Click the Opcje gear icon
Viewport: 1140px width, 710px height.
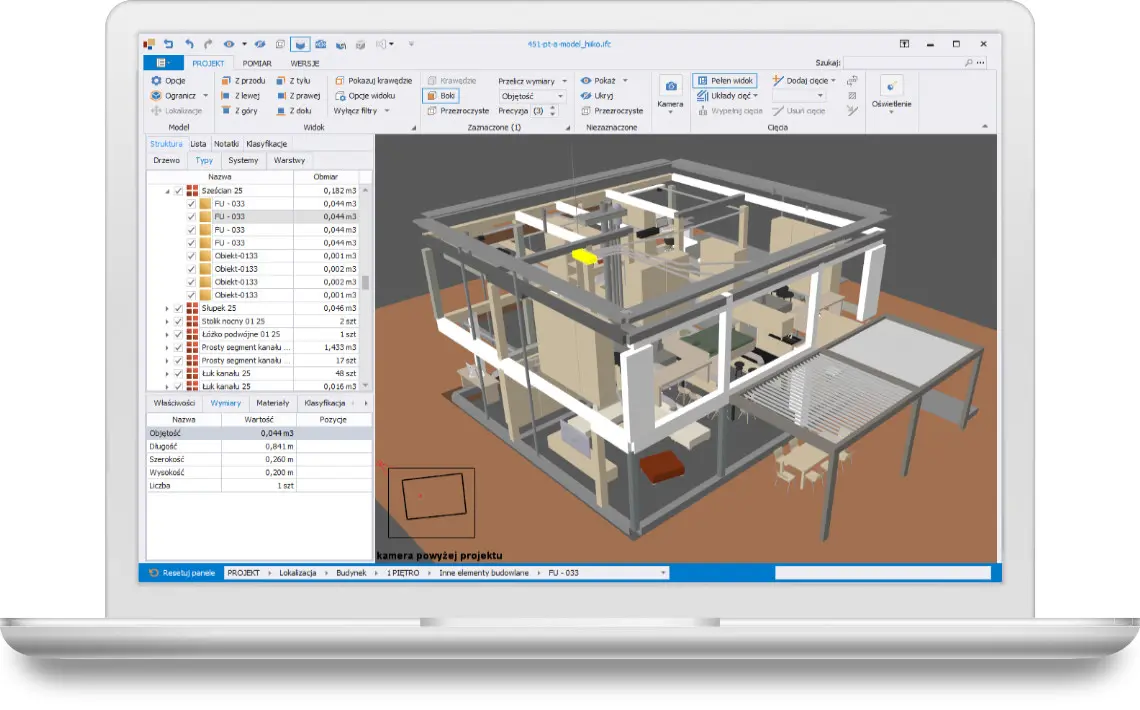[156, 81]
